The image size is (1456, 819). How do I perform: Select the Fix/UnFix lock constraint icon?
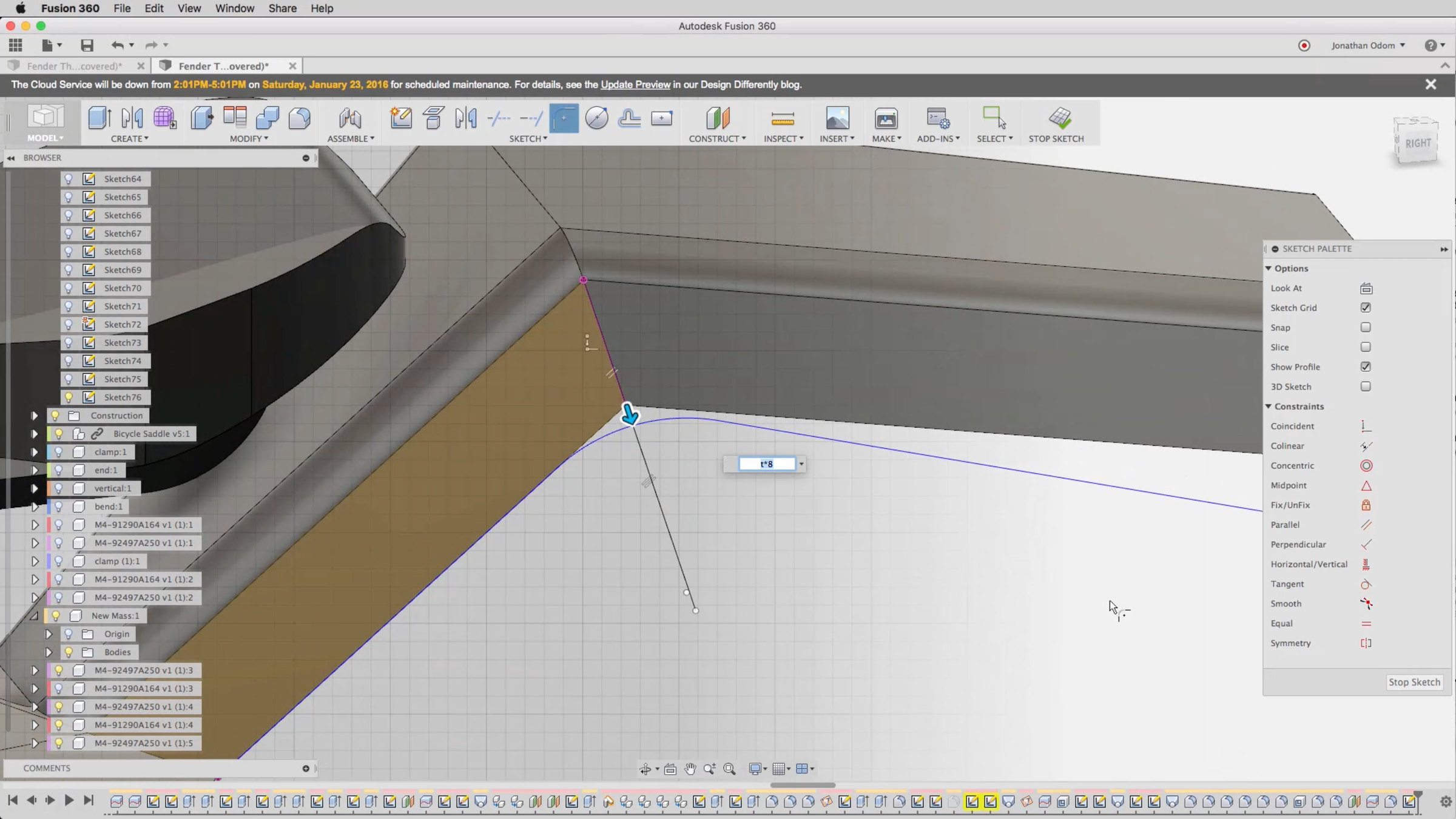pos(1366,505)
